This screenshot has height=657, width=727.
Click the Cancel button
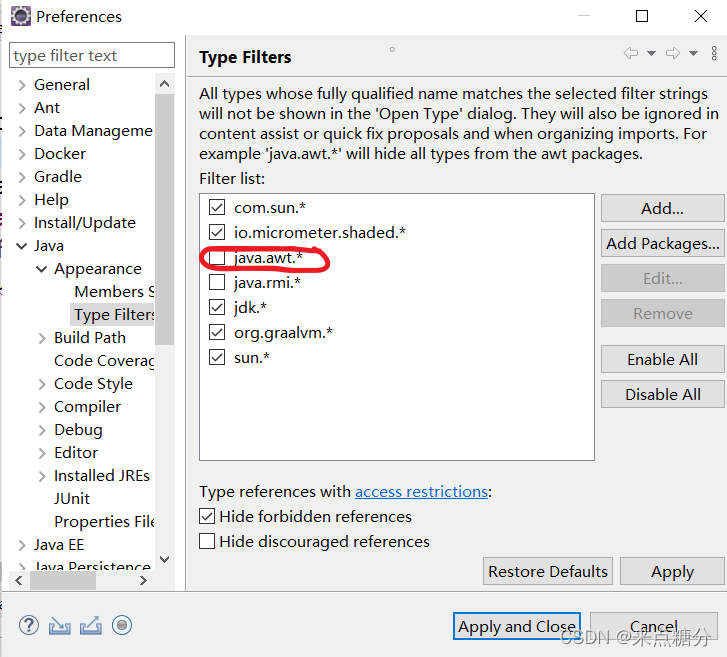pyautogui.click(x=653, y=626)
